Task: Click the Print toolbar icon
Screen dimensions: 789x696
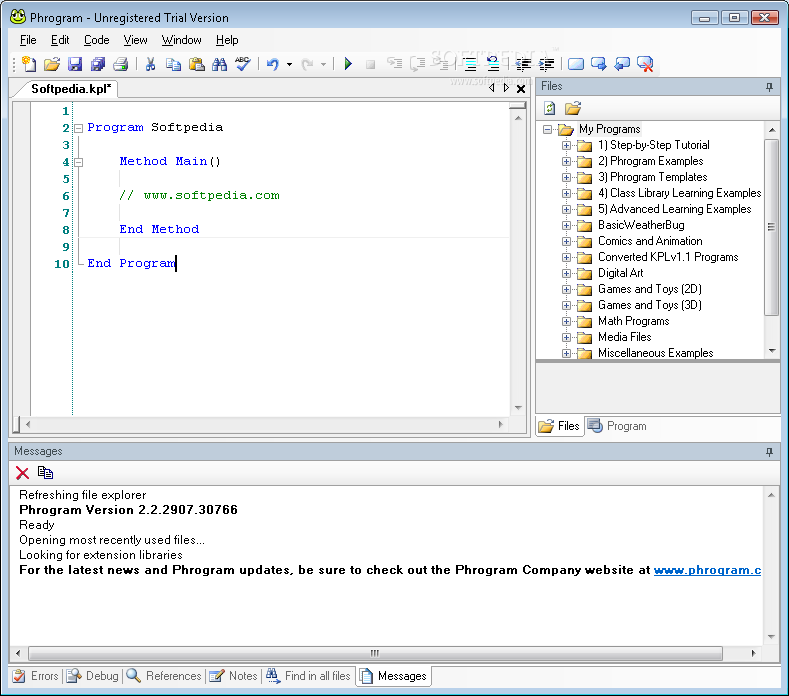Action: point(121,64)
